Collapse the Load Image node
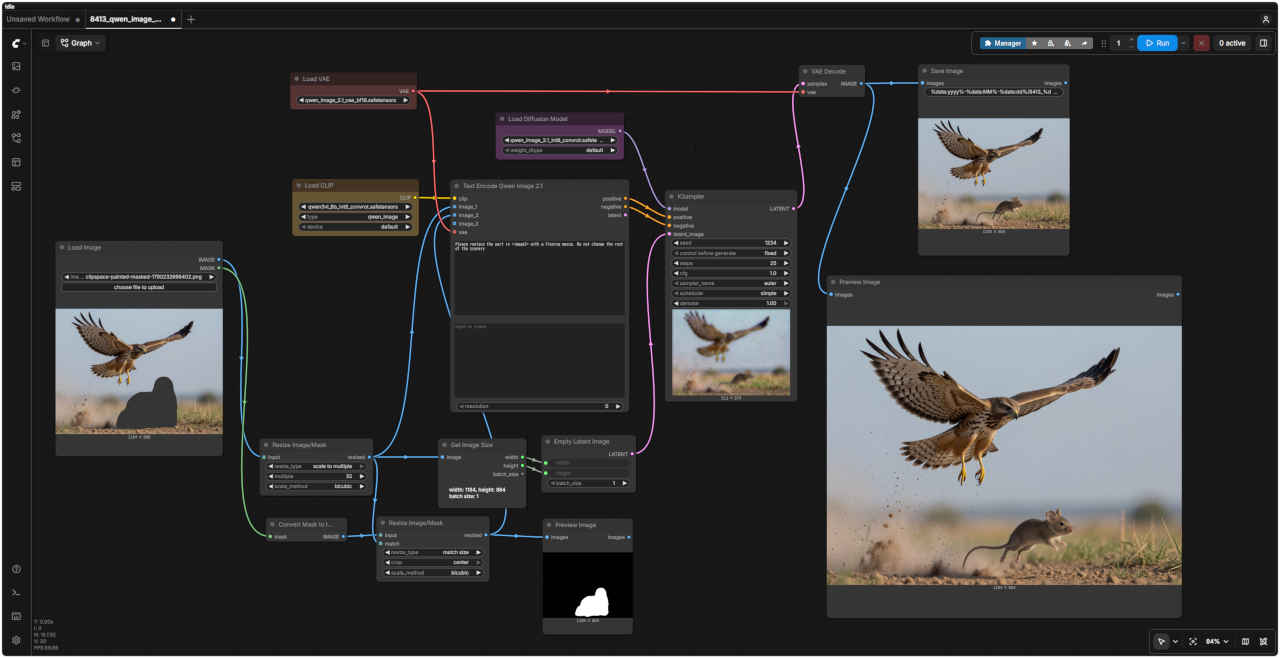 (62, 247)
